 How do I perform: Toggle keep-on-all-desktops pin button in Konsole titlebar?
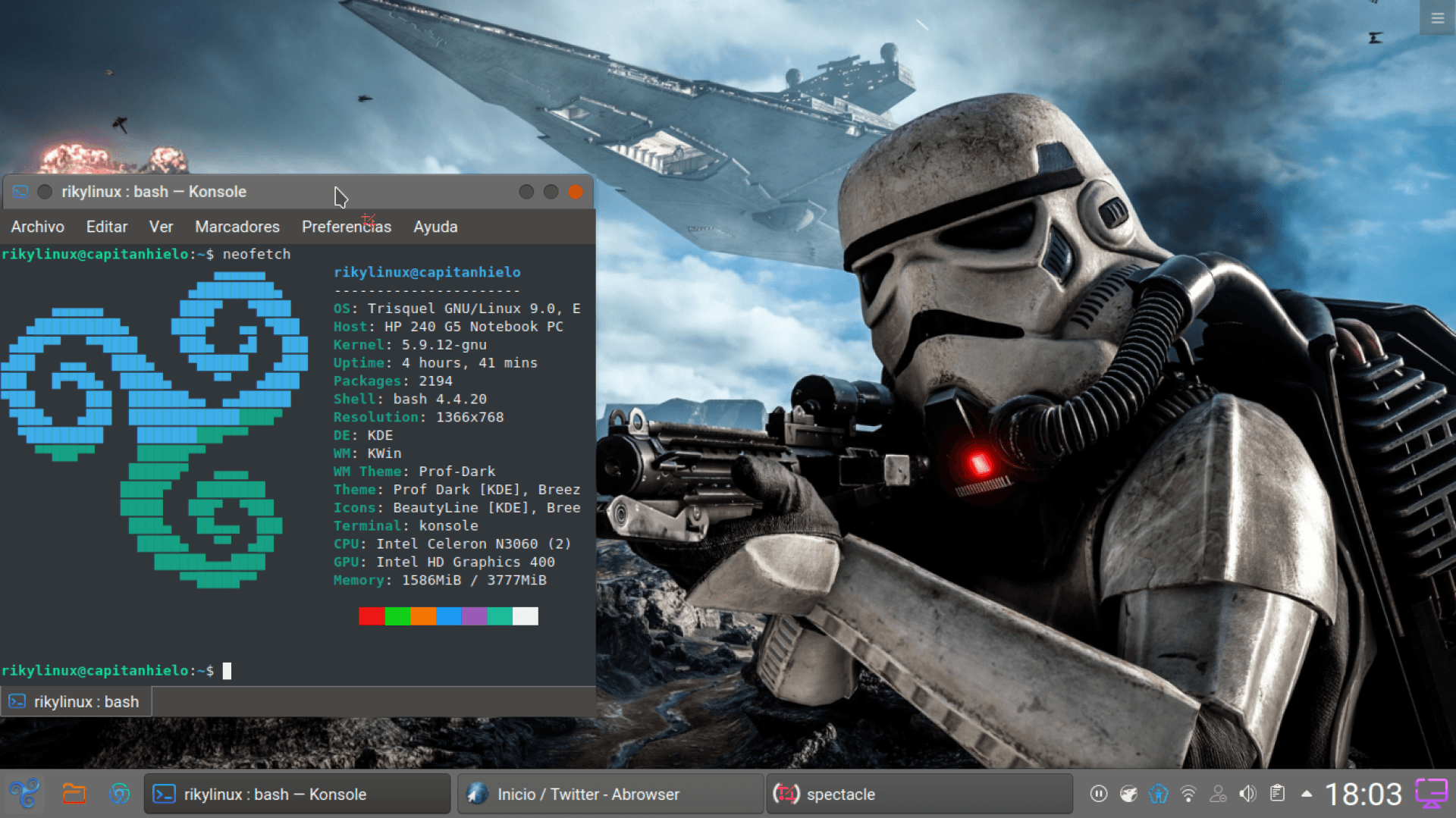45,192
